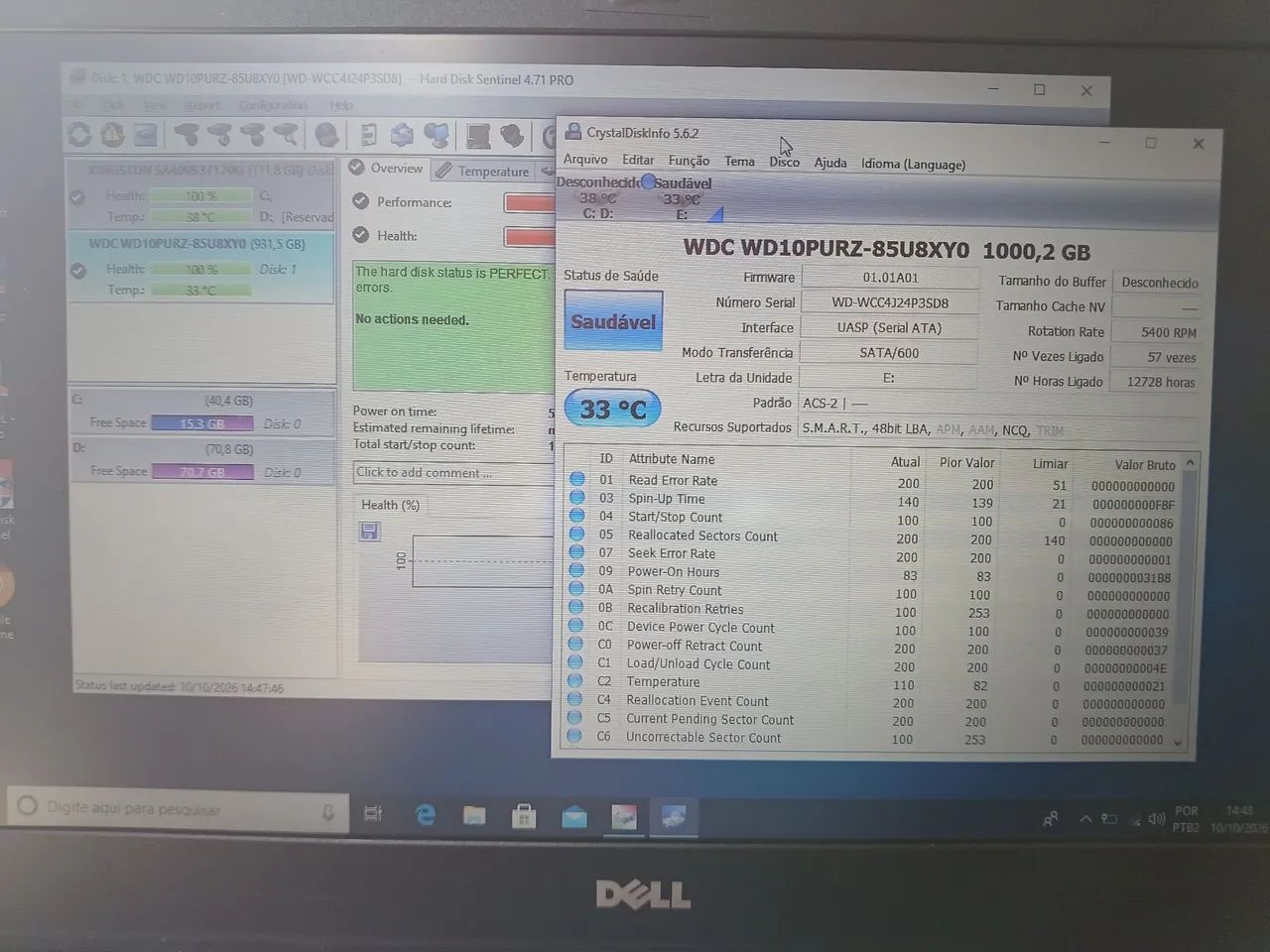Image resolution: width=1270 pixels, height=952 pixels.
Task: Open the Tema menu in CrystalDiskInfo
Action: (x=739, y=162)
